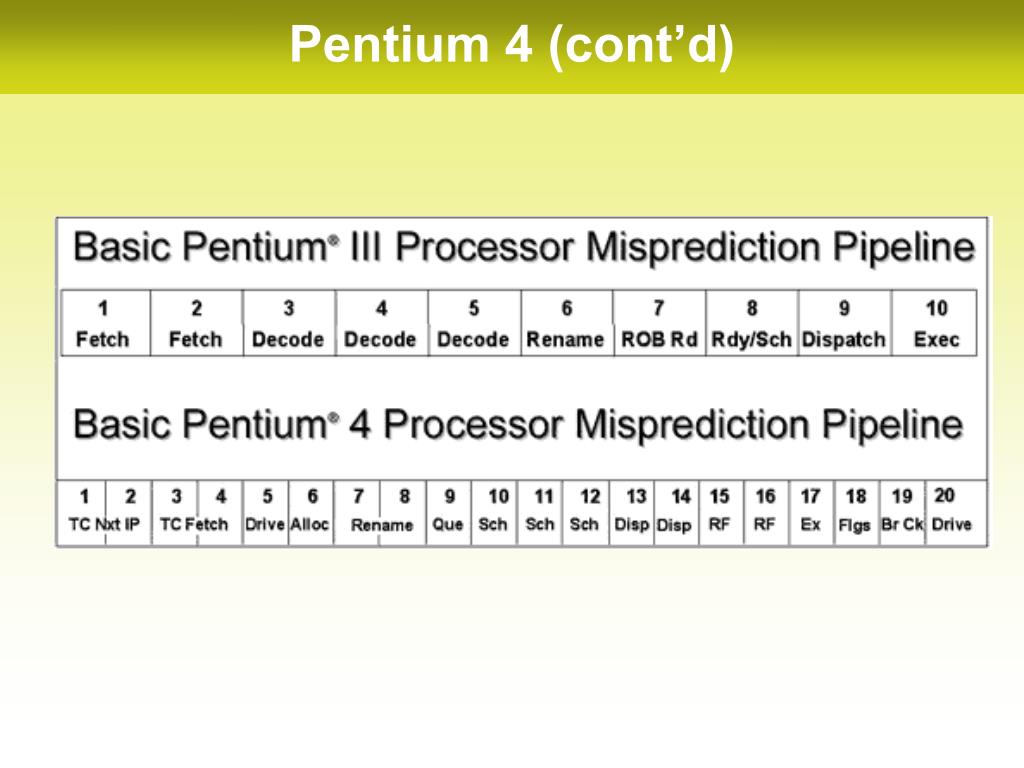Select the Br Ck stage 19 cell
1024x768 pixels.
[x=902, y=513]
